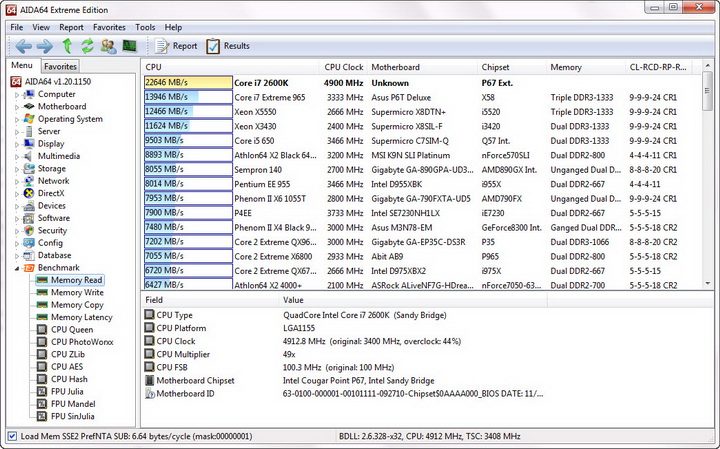
Task: Select the Server tree icon
Action: (x=28, y=131)
